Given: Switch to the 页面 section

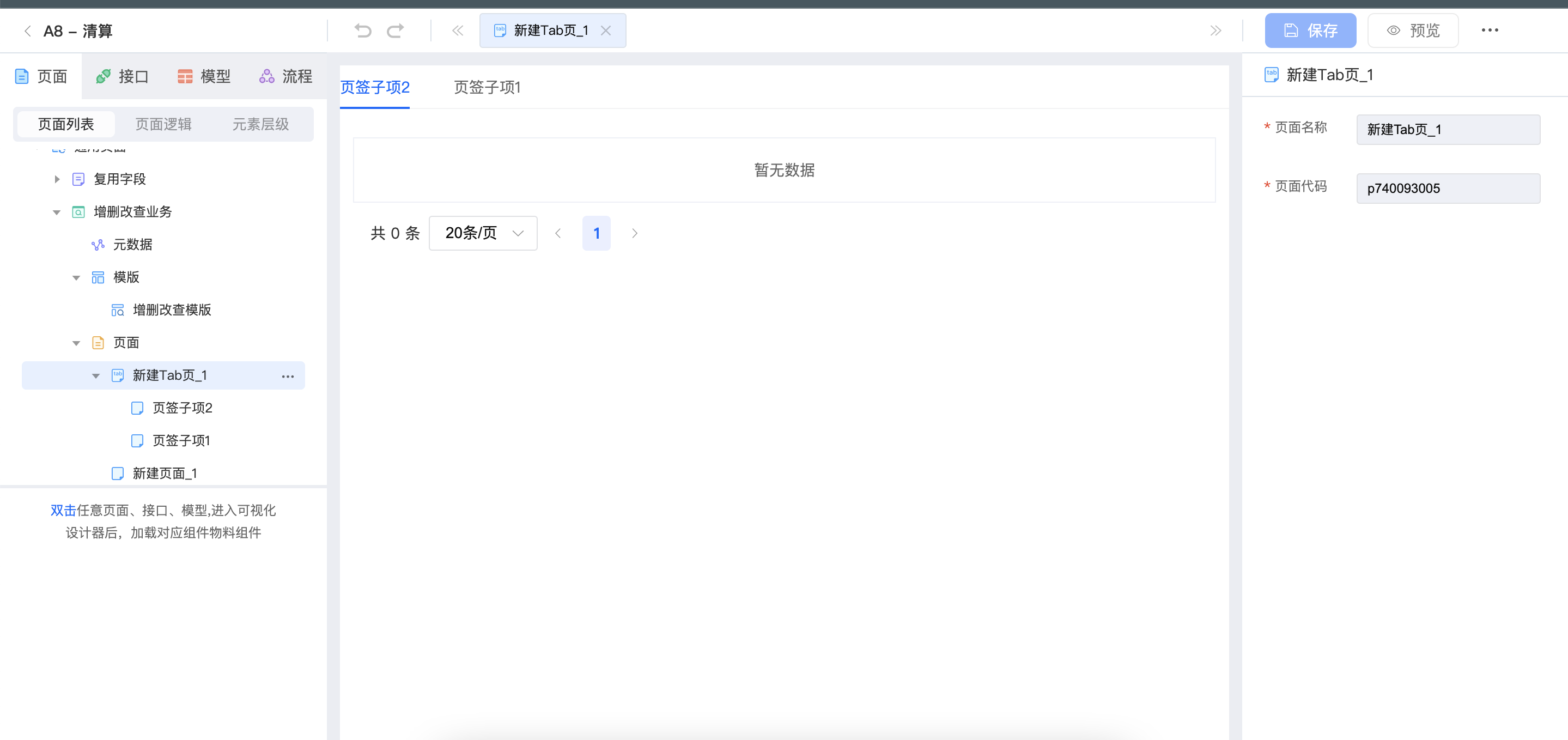Looking at the screenshot, I should tap(41, 76).
